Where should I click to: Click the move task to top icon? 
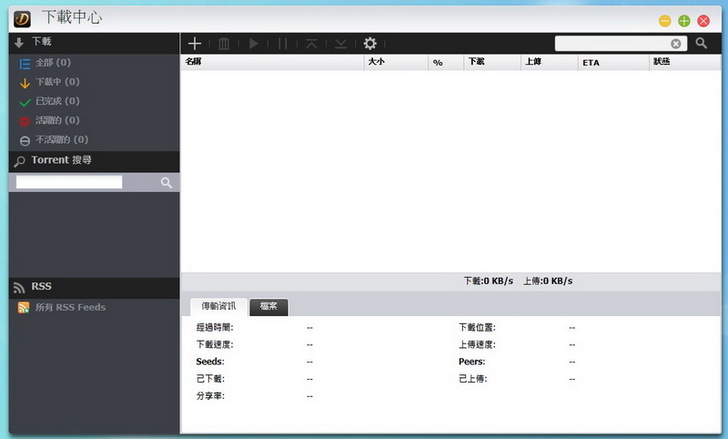point(312,43)
